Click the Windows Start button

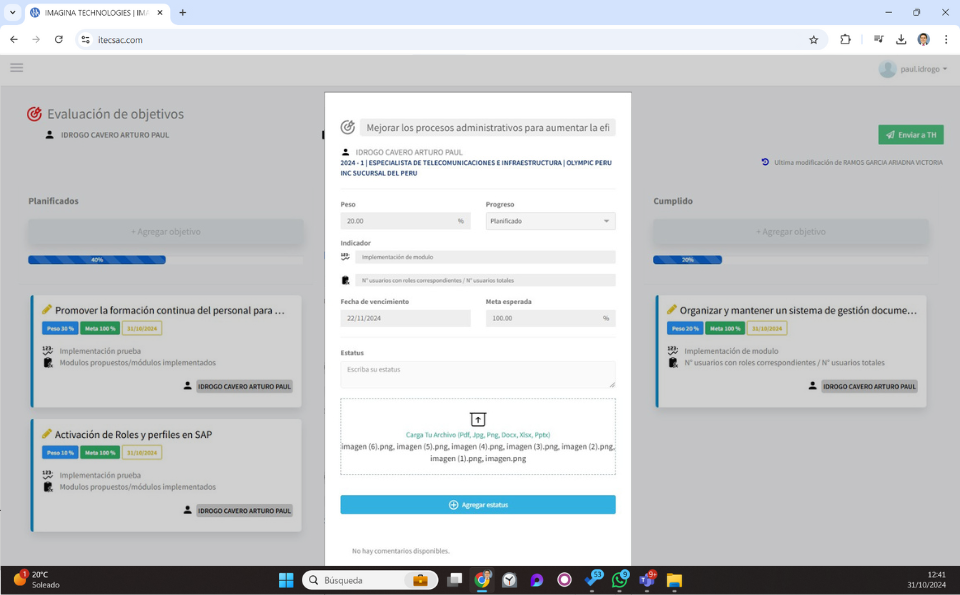point(286,580)
